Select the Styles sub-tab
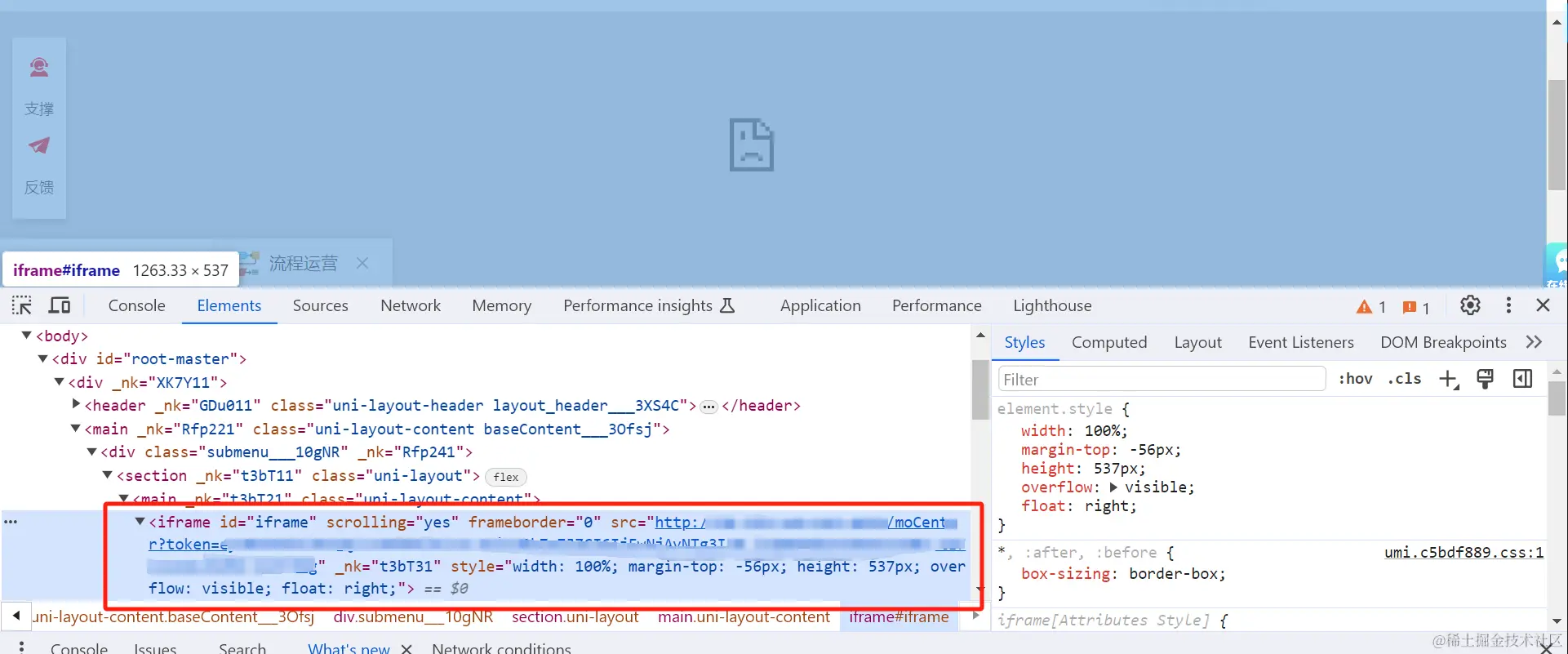This screenshot has width=1568, height=654. [x=1024, y=342]
